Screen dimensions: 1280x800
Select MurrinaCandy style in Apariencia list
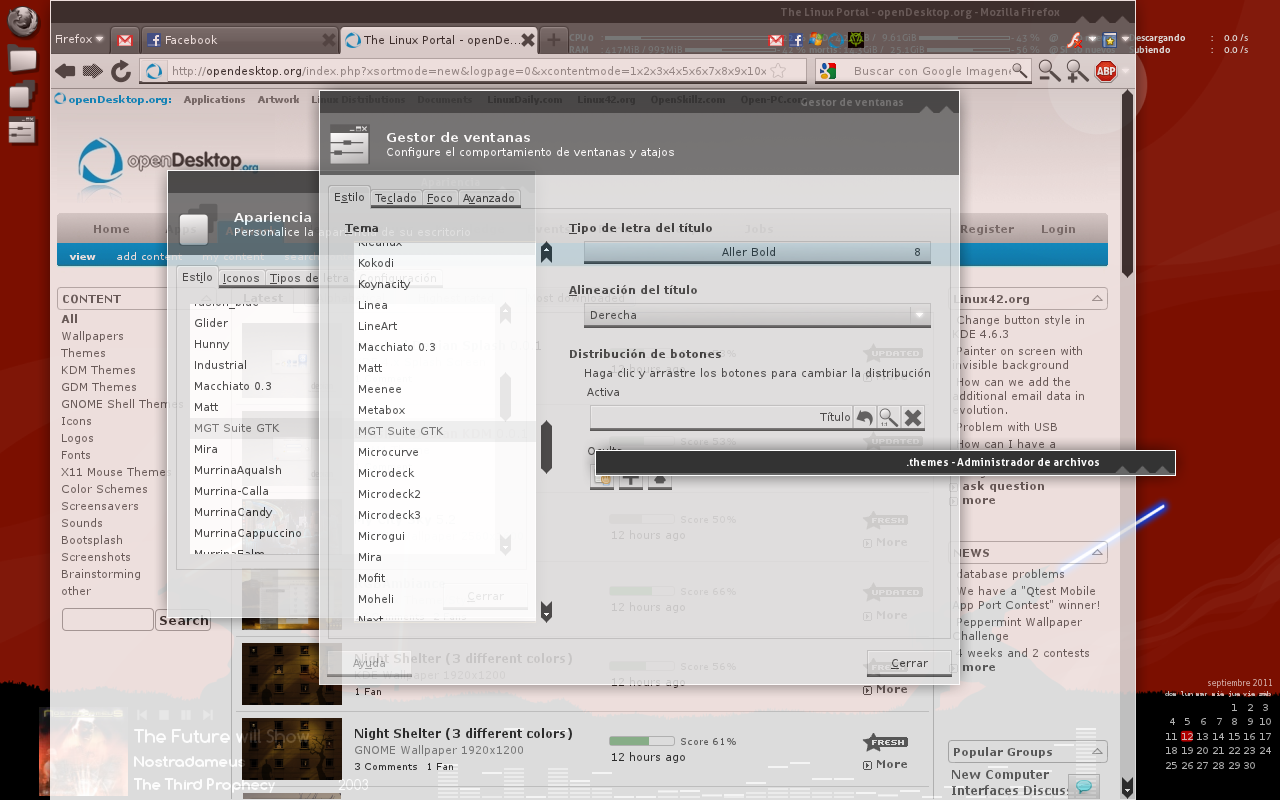click(233, 512)
